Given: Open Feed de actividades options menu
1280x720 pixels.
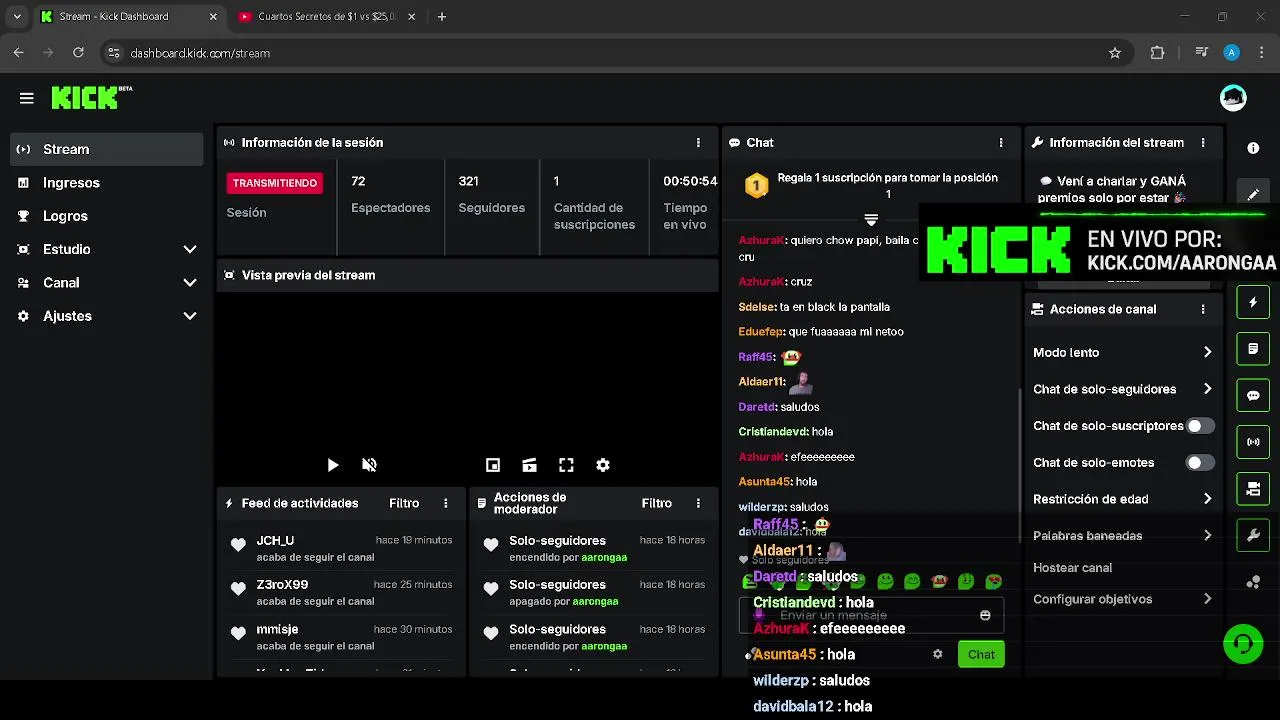Looking at the screenshot, I should 446,503.
